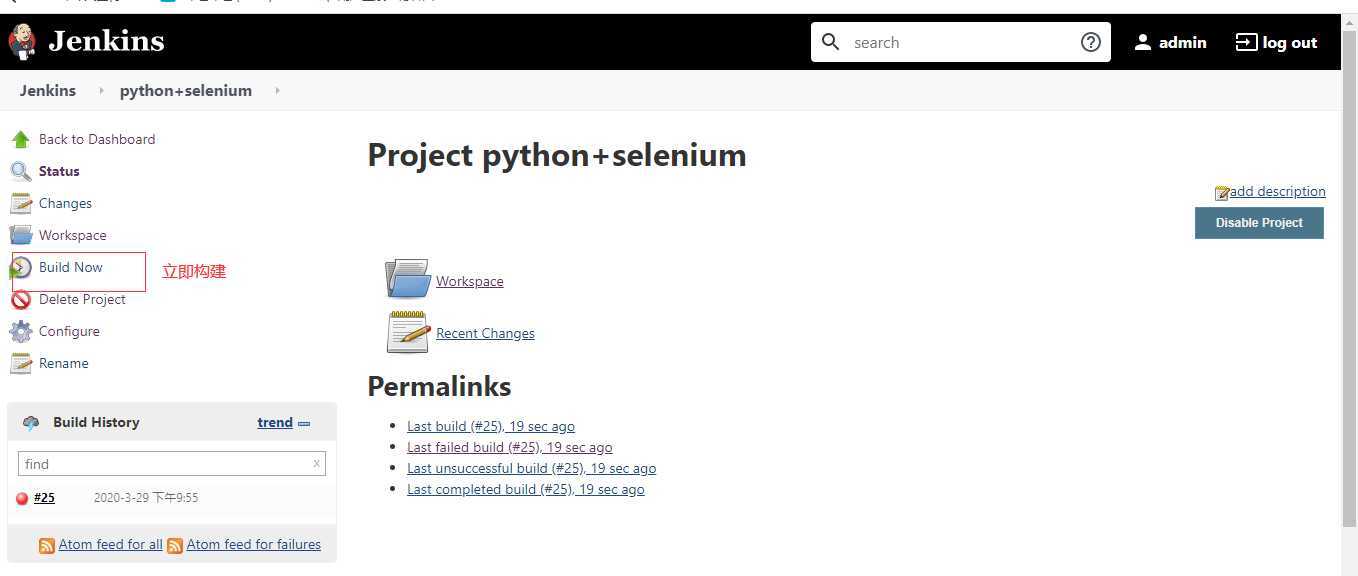This screenshot has width=1358, height=576.
Task: Click the red Delete Project icon
Action: click(x=20, y=300)
